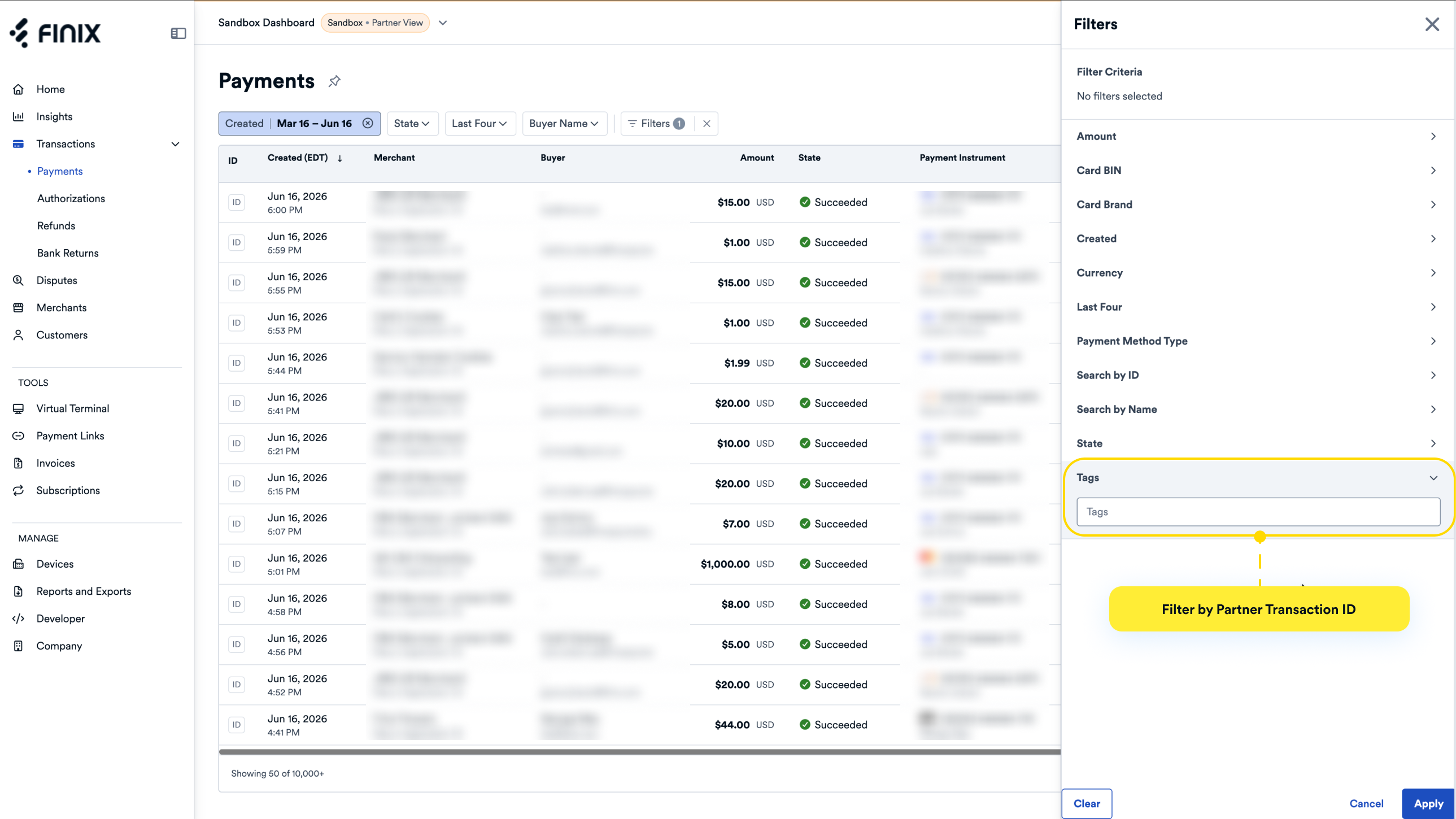This screenshot has height=819, width=1456.
Task: Open the Last Four filter dropdown
Action: 480,123
